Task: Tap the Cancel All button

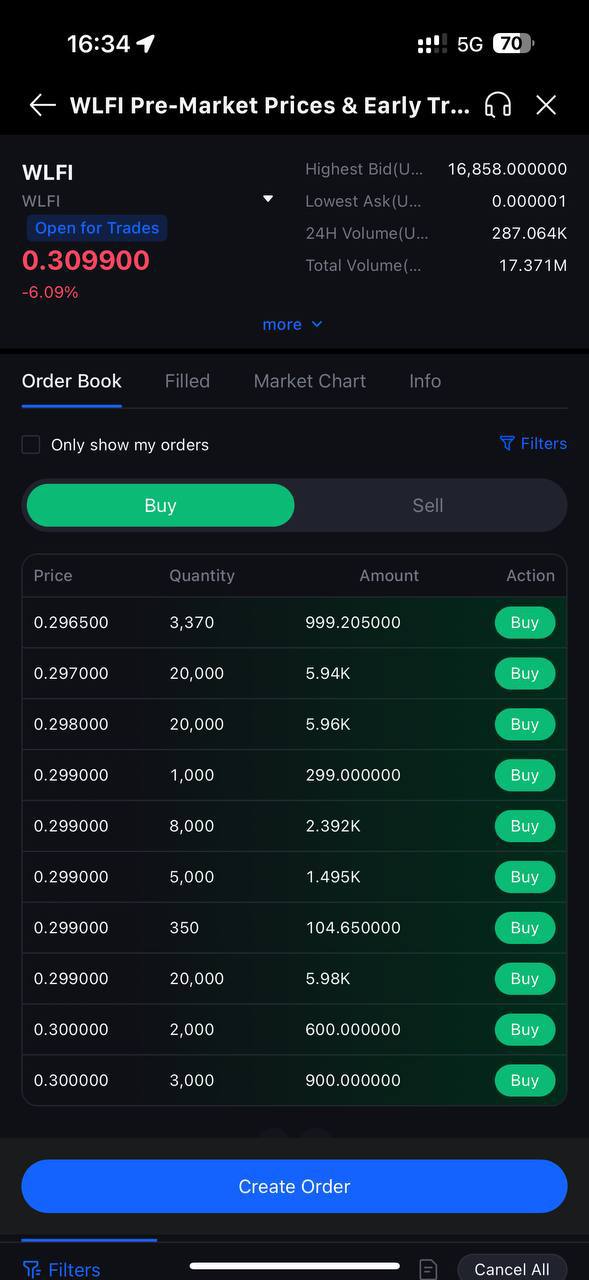Action: [512, 1268]
